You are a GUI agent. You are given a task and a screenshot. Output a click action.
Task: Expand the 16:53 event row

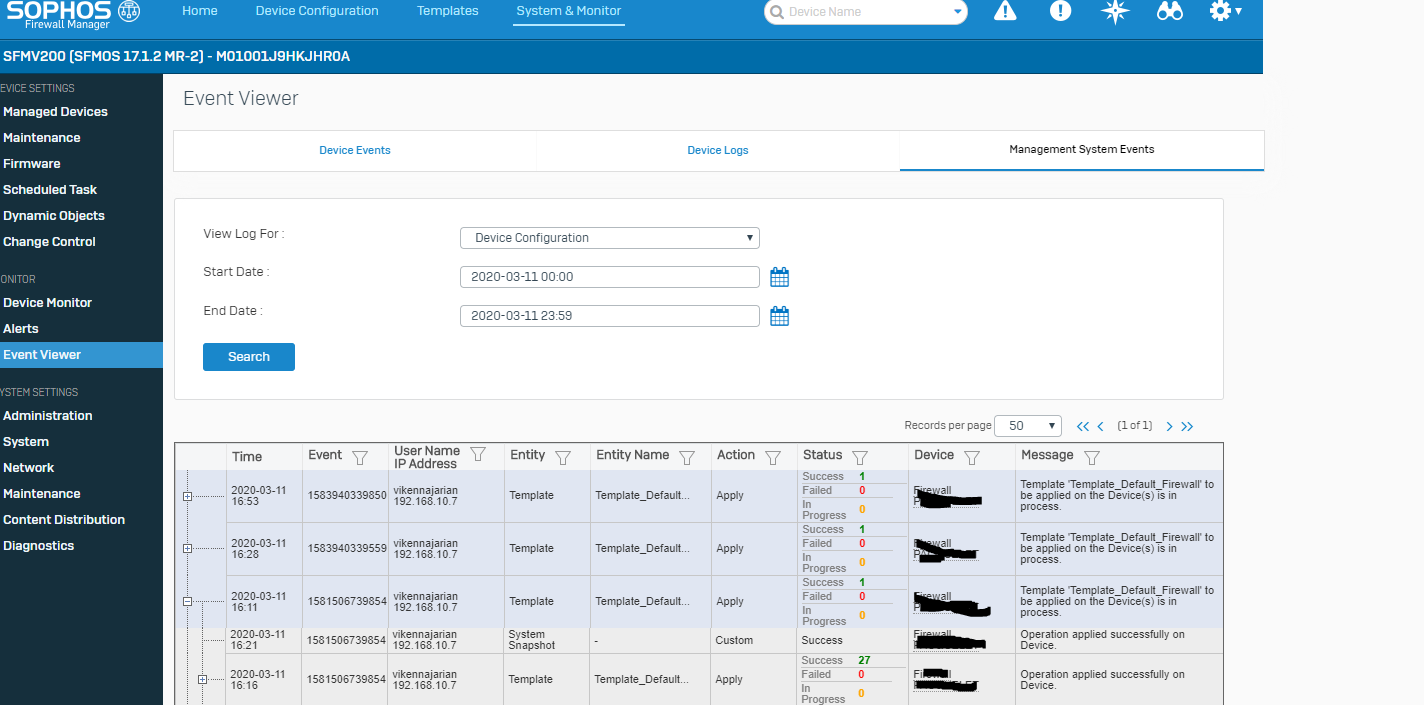point(187,496)
